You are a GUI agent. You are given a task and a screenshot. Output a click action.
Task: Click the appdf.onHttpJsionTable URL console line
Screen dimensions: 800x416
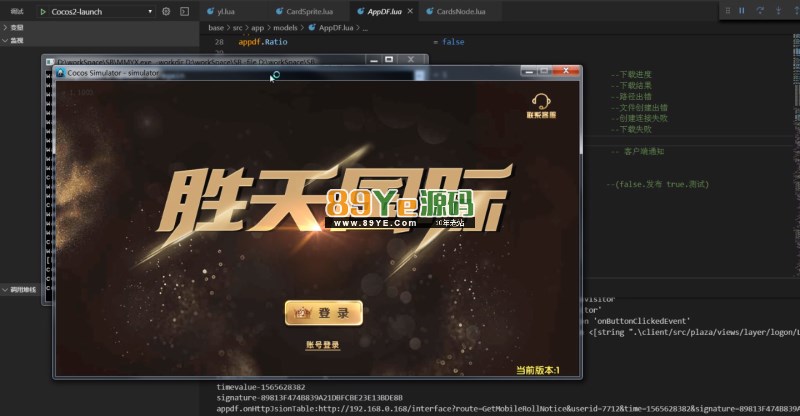click(x=508, y=409)
